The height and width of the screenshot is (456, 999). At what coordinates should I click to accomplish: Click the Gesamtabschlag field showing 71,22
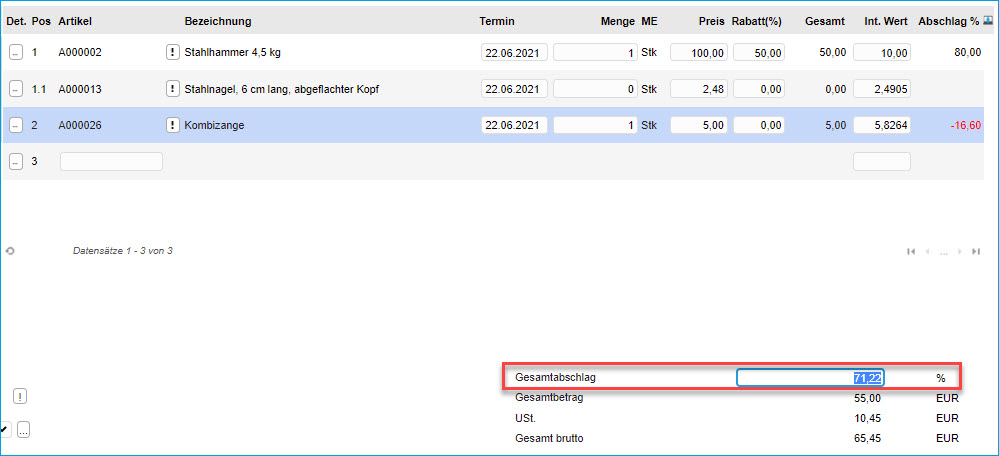click(810, 378)
